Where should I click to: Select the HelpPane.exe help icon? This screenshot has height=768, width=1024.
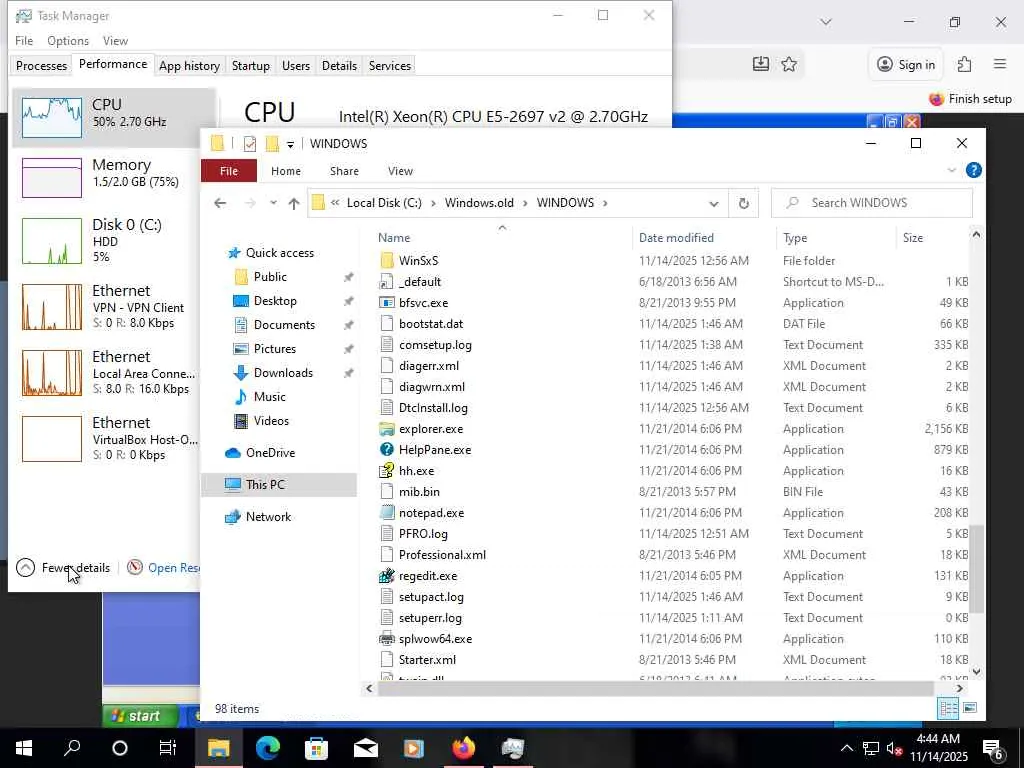tap(387, 450)
